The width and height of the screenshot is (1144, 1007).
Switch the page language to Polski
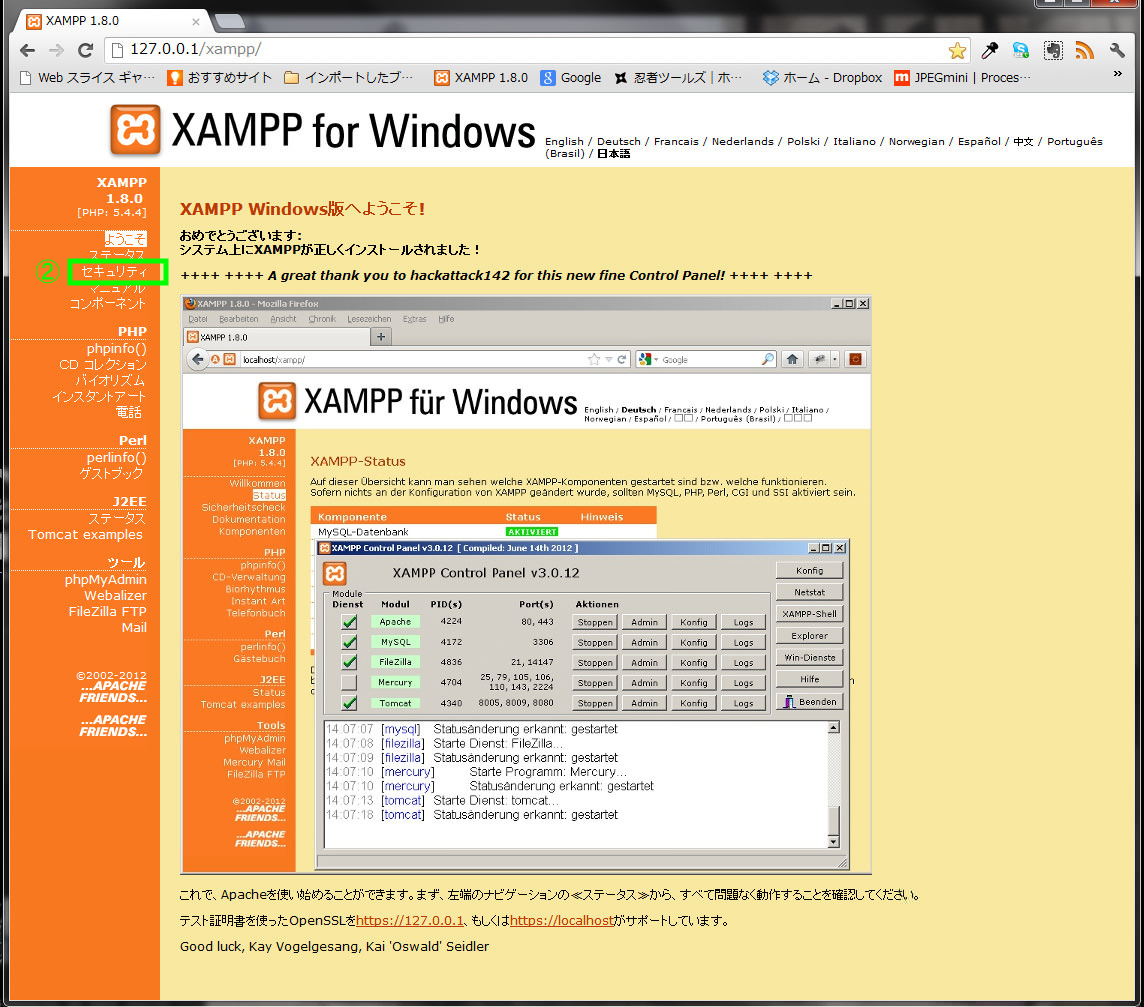[x=803, y=142]
